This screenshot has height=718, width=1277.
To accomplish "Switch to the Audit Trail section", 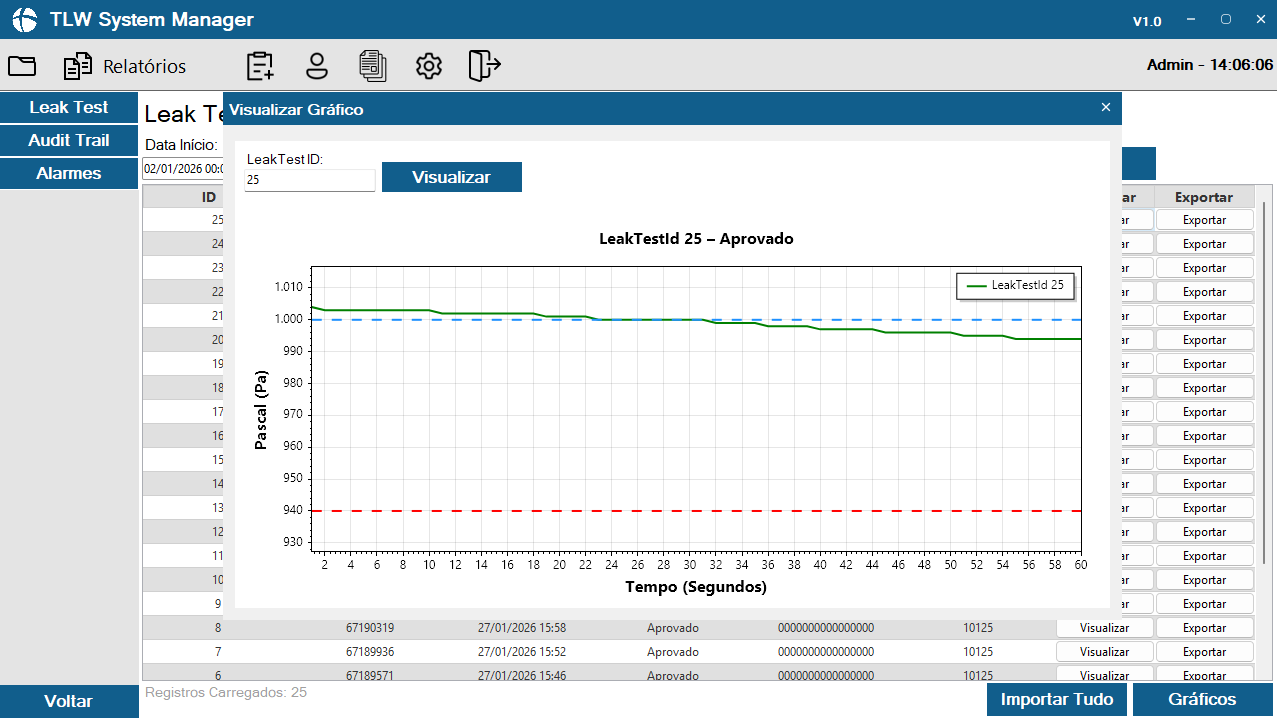I will [x=69, y=140].
